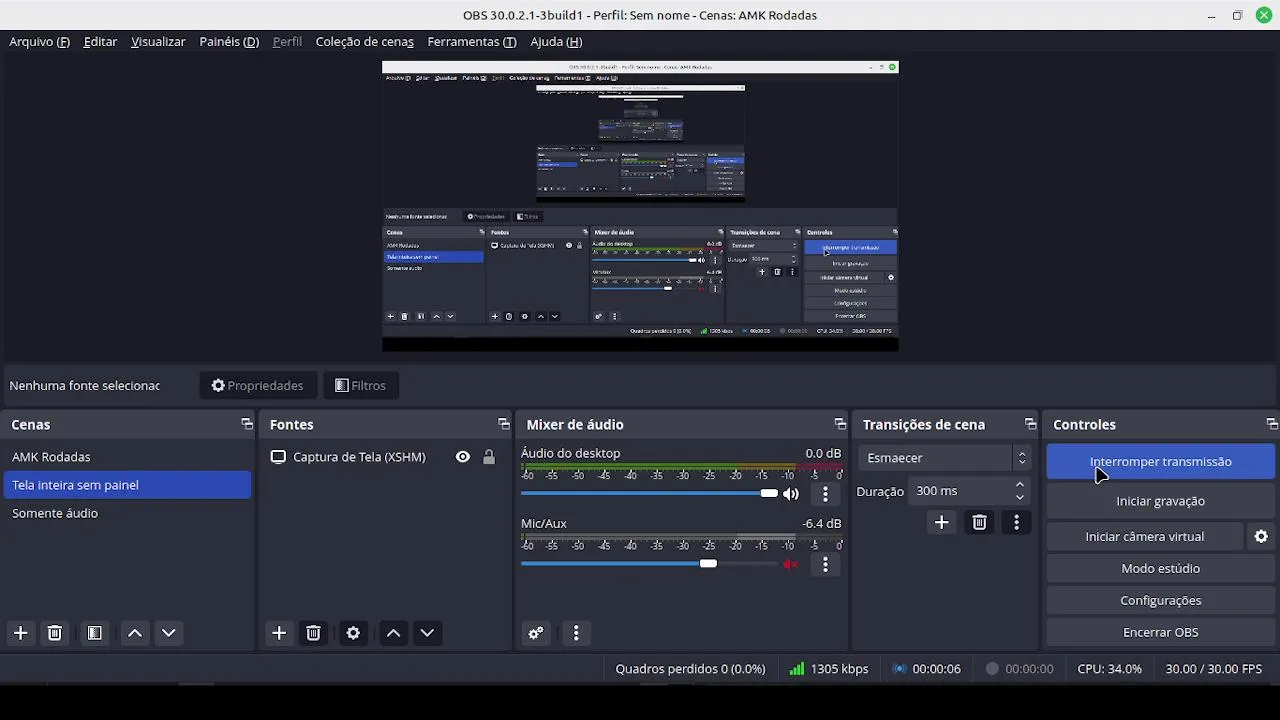This screenshot has width=1280, height=720.
Task: Delete selected scene with trash icon
Action: 55,633
